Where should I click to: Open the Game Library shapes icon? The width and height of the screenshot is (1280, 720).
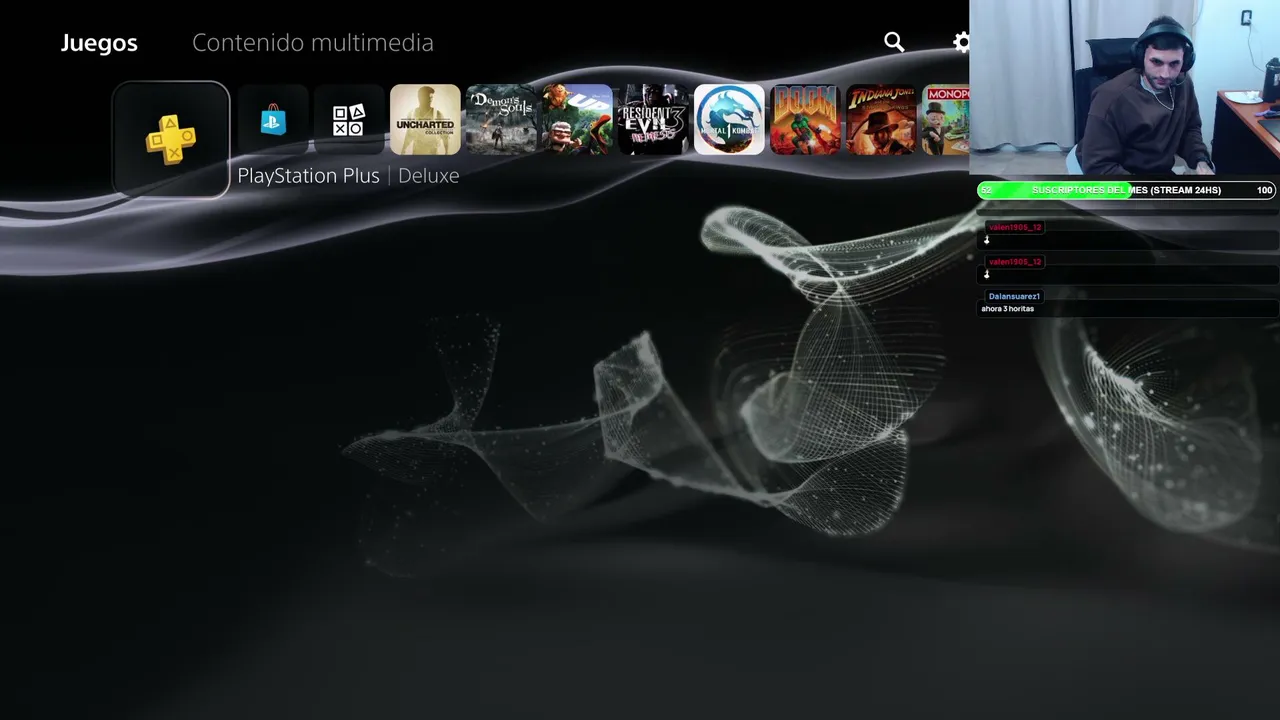pos(349,120)
